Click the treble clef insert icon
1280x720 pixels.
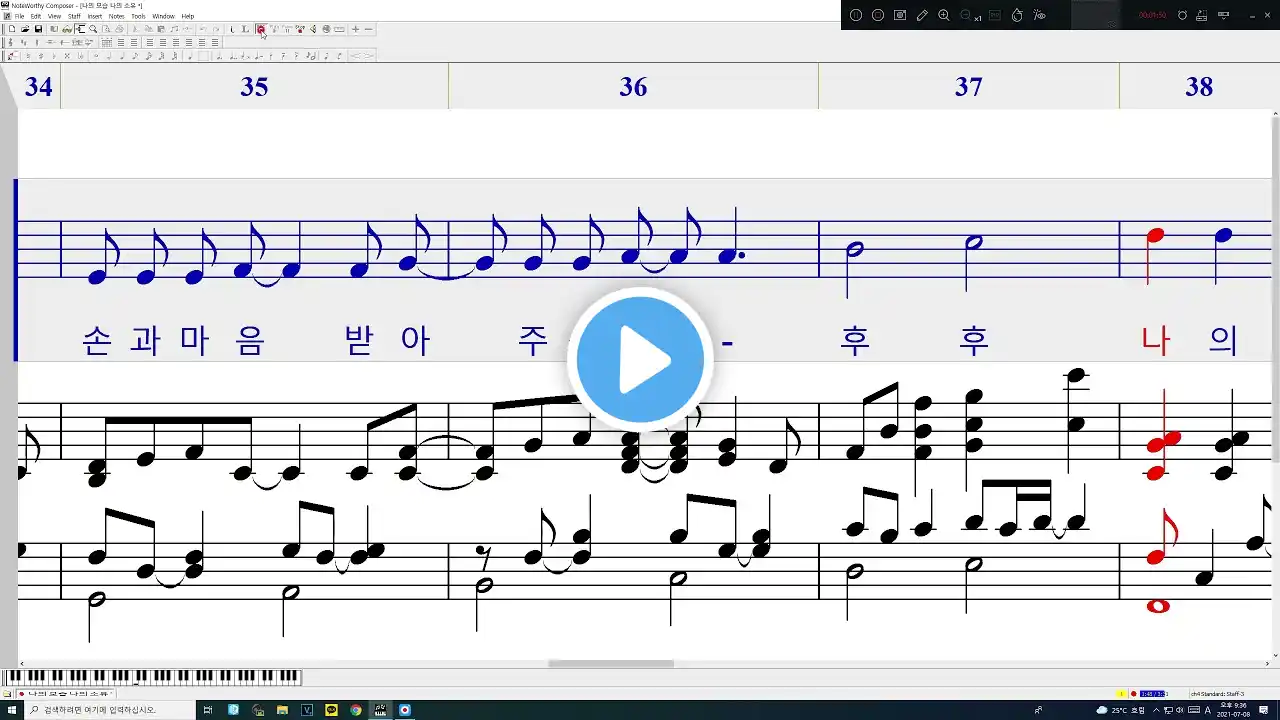[x=11, y=42]
